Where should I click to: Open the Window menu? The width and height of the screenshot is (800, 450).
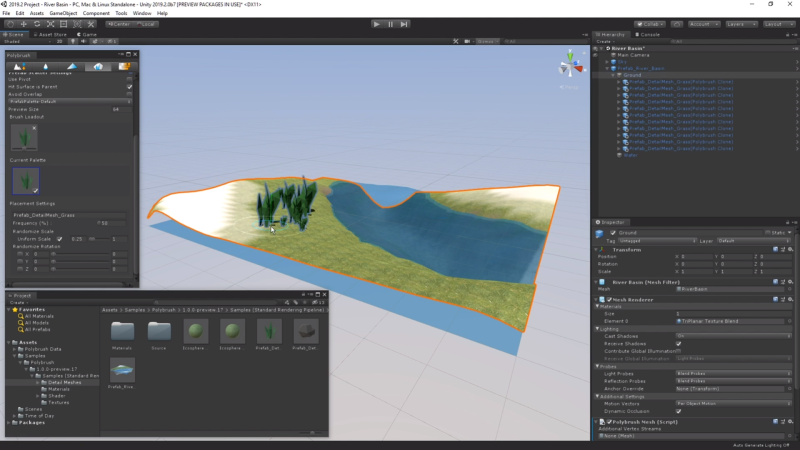[x=142, y=13]
